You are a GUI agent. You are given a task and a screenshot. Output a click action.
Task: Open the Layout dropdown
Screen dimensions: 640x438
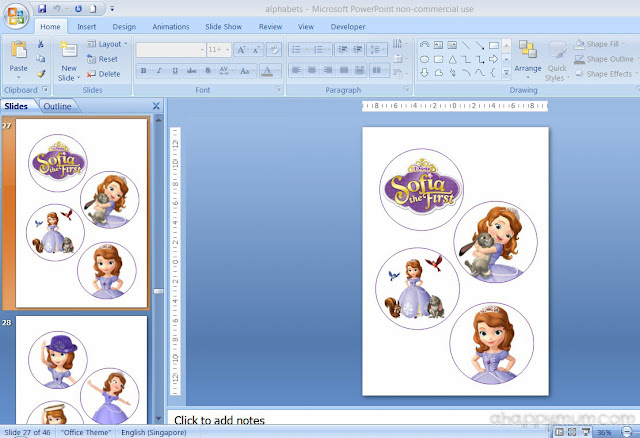coord(107,44)
